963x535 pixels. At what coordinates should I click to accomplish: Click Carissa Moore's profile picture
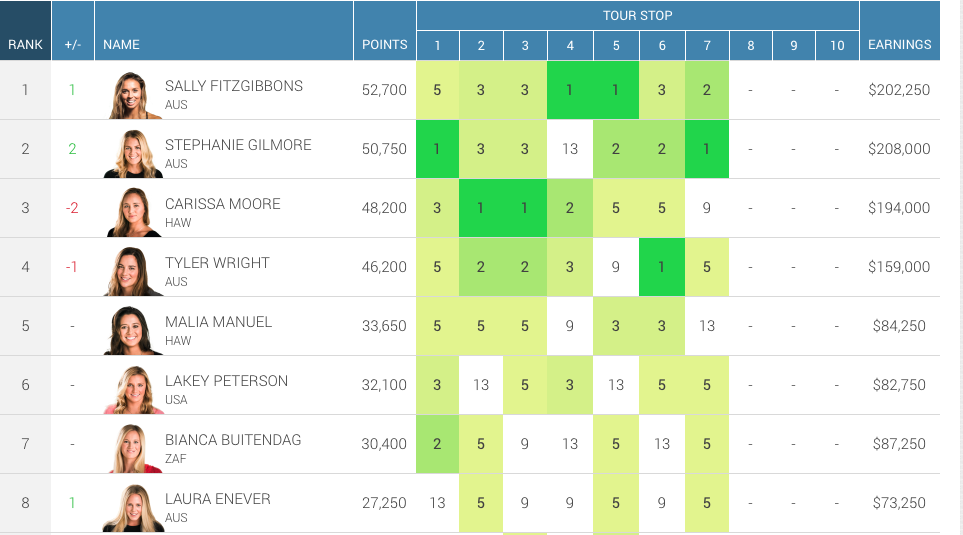point(133,213)
